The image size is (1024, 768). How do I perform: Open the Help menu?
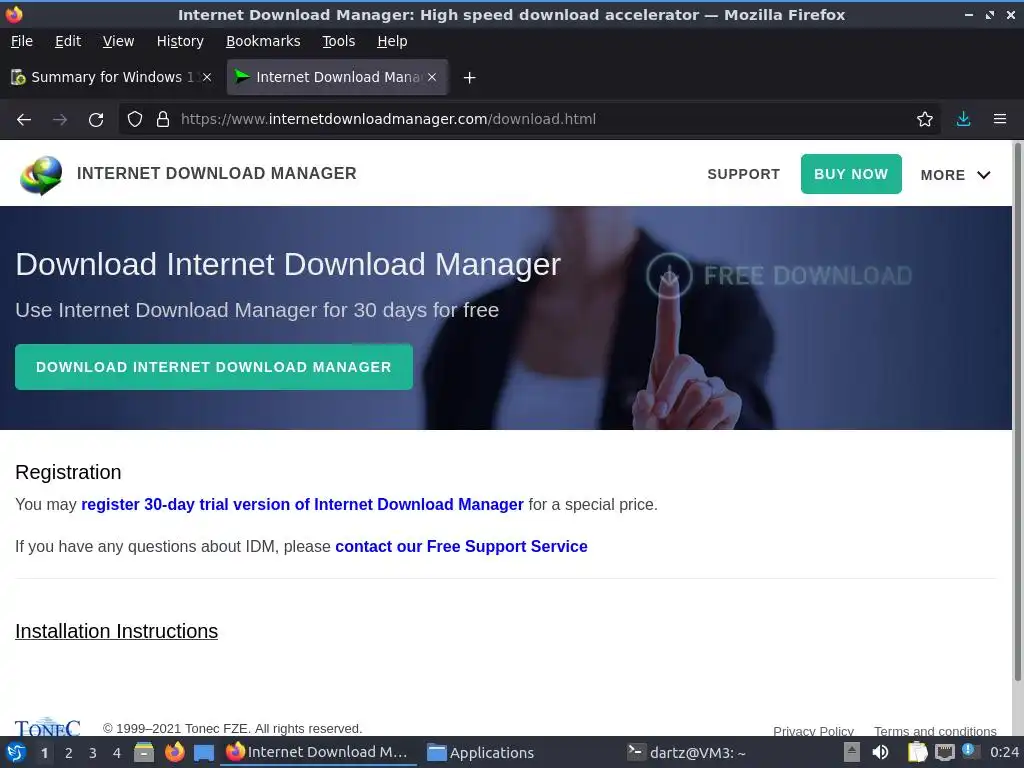pyautogui.click(x=392, y=41)
